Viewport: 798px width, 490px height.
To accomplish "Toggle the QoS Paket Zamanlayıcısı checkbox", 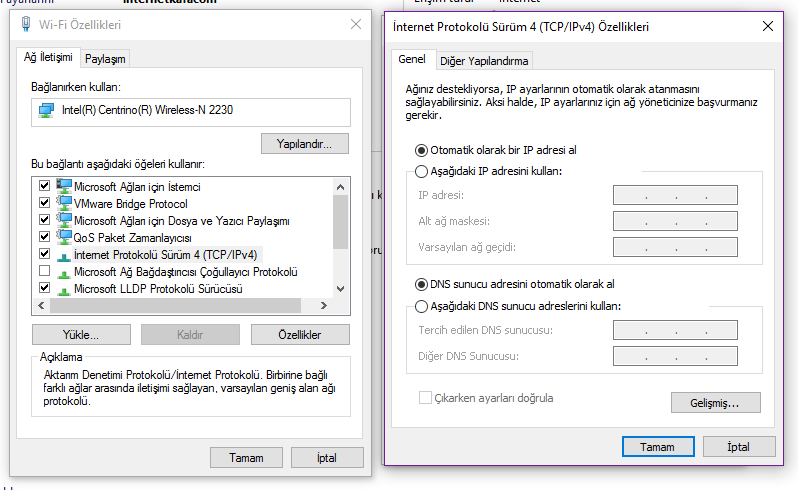I will 44,236.
